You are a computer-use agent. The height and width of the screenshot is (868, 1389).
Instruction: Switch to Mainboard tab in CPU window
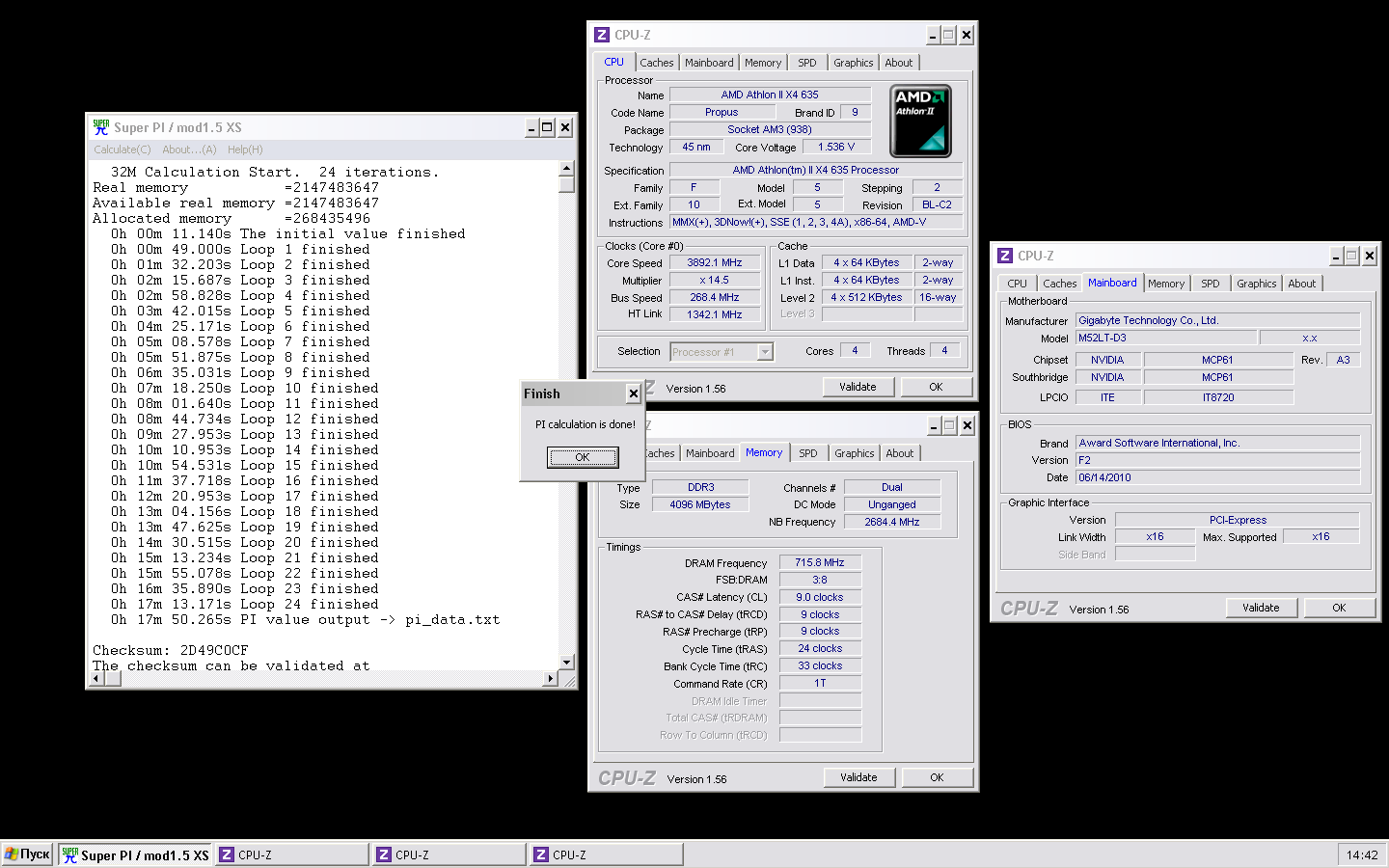(x=709, y=63)
